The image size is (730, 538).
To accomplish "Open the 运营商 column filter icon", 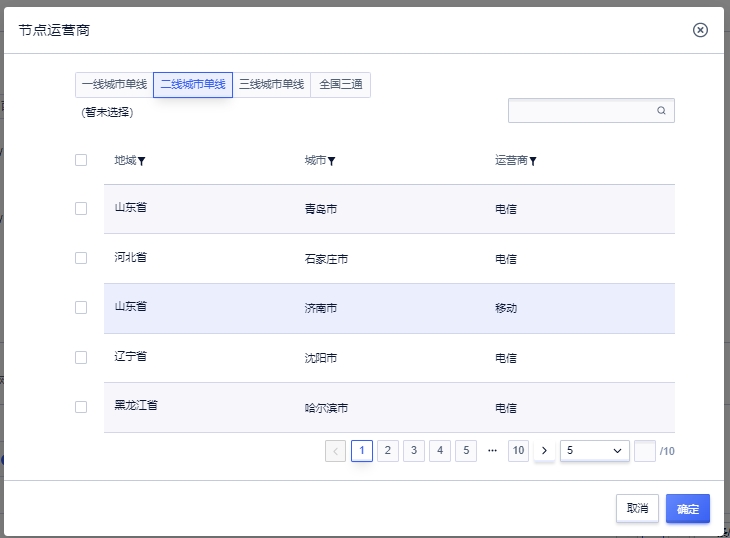I will pyautogui.click(x=533, y=161).
